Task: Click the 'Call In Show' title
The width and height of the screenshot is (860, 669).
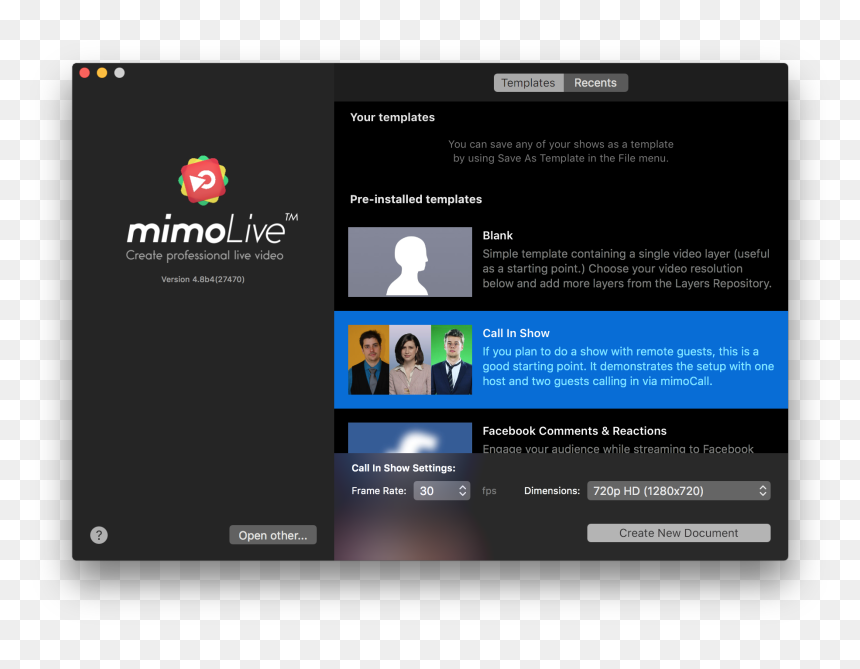Action: pos(516,333)
